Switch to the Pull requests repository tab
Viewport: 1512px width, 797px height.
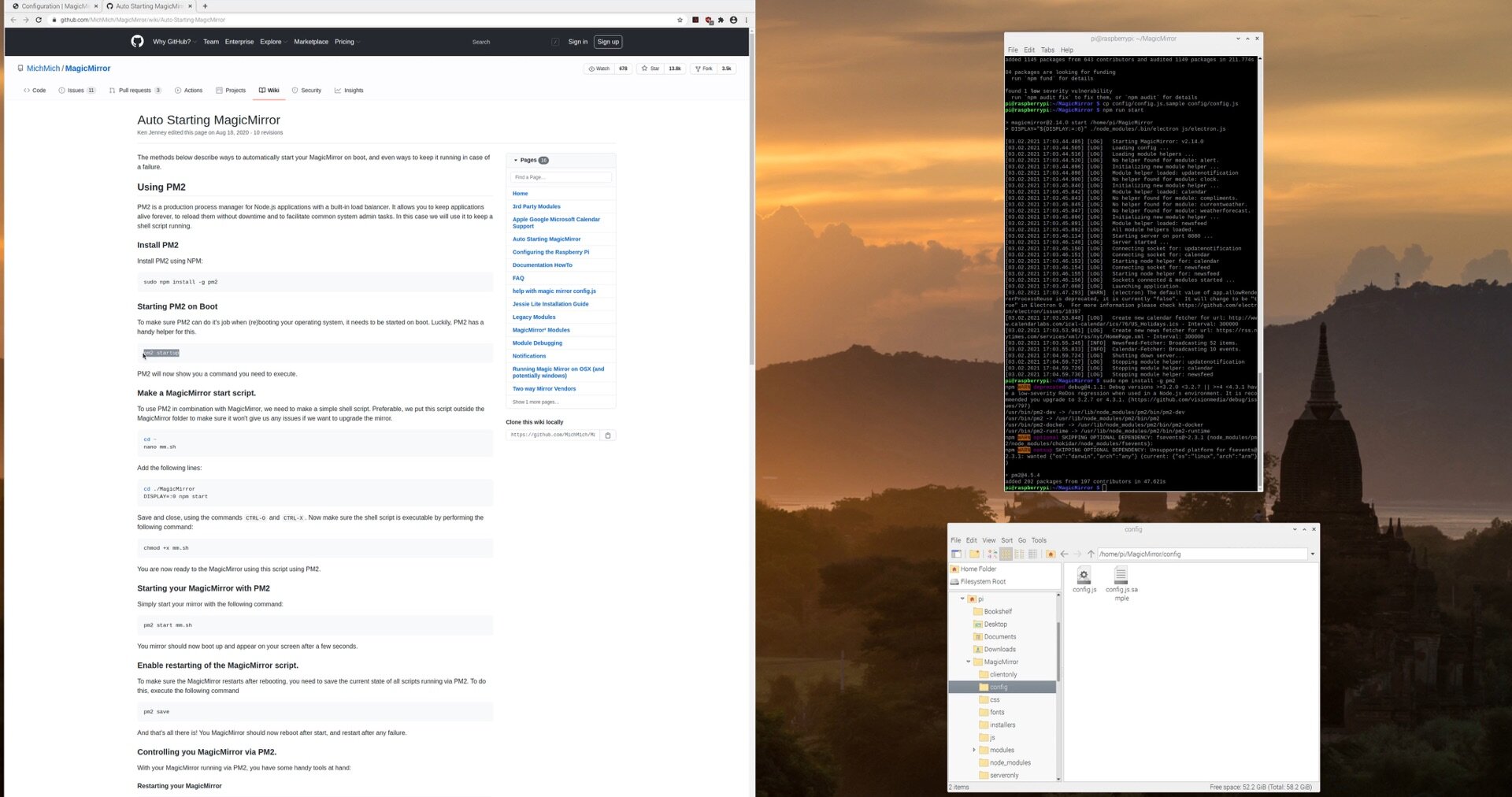135,91
